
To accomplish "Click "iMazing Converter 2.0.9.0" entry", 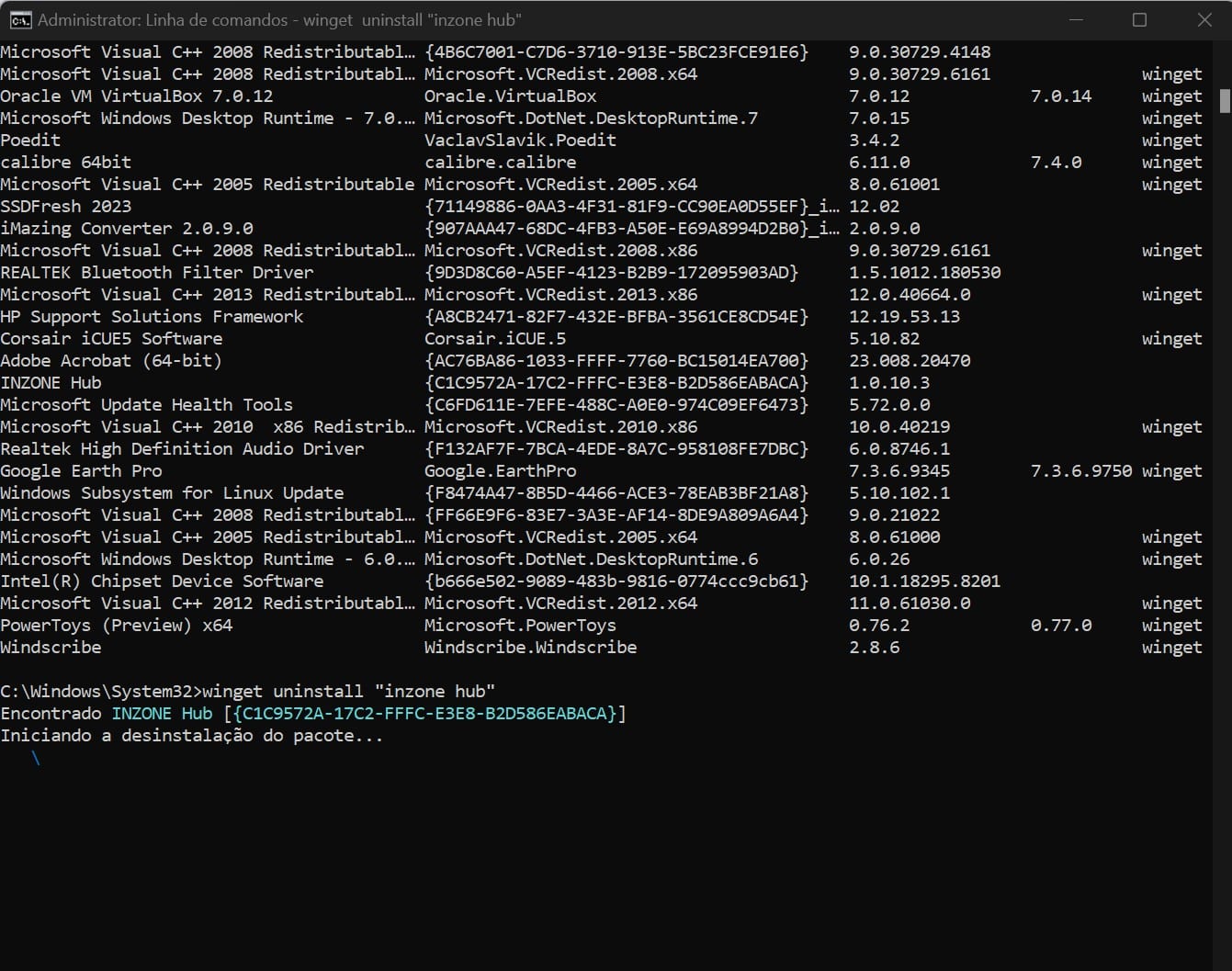I will point(127,228).
